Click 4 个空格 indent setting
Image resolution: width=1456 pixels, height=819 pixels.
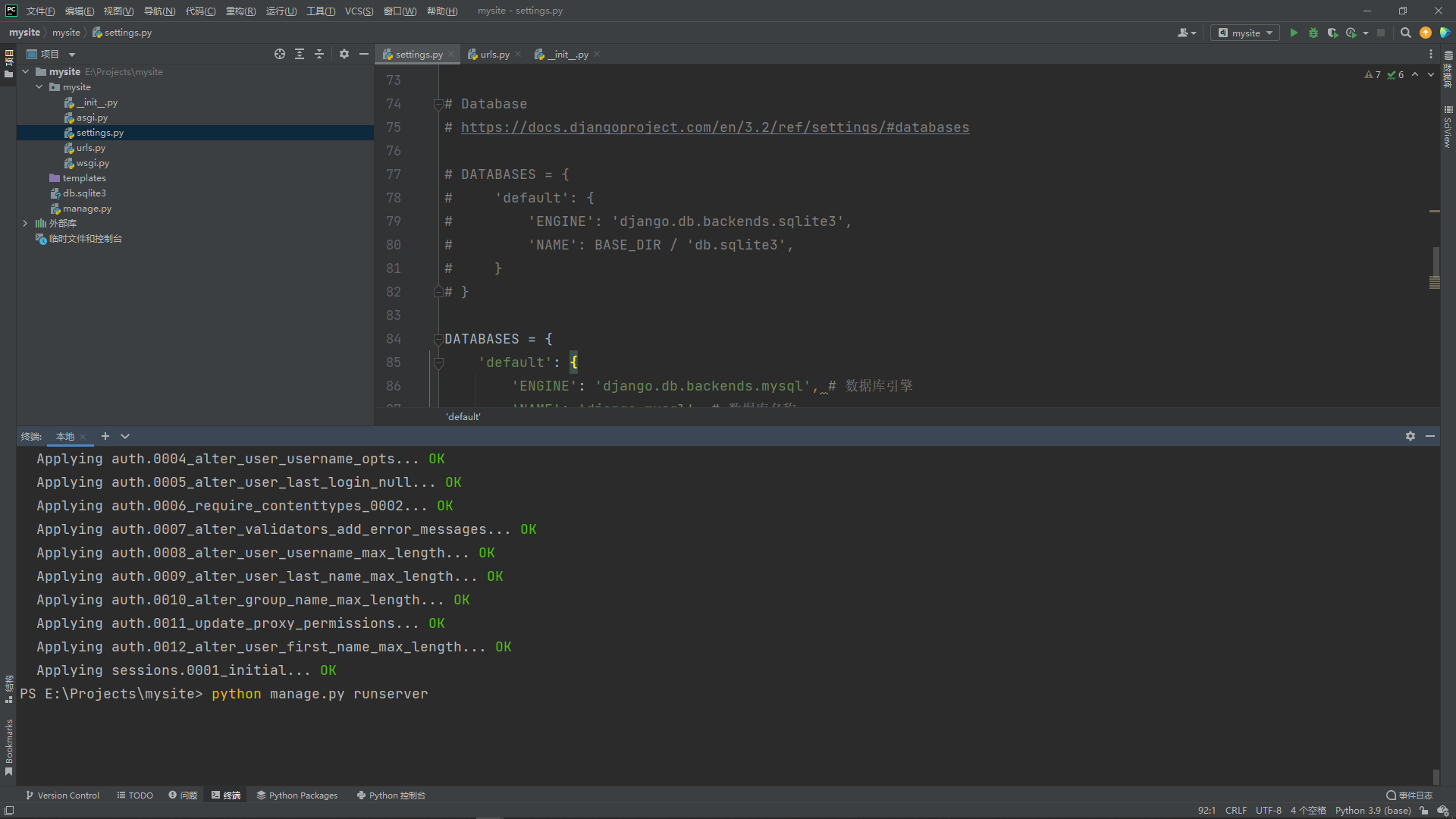[x=1308, y=811]
